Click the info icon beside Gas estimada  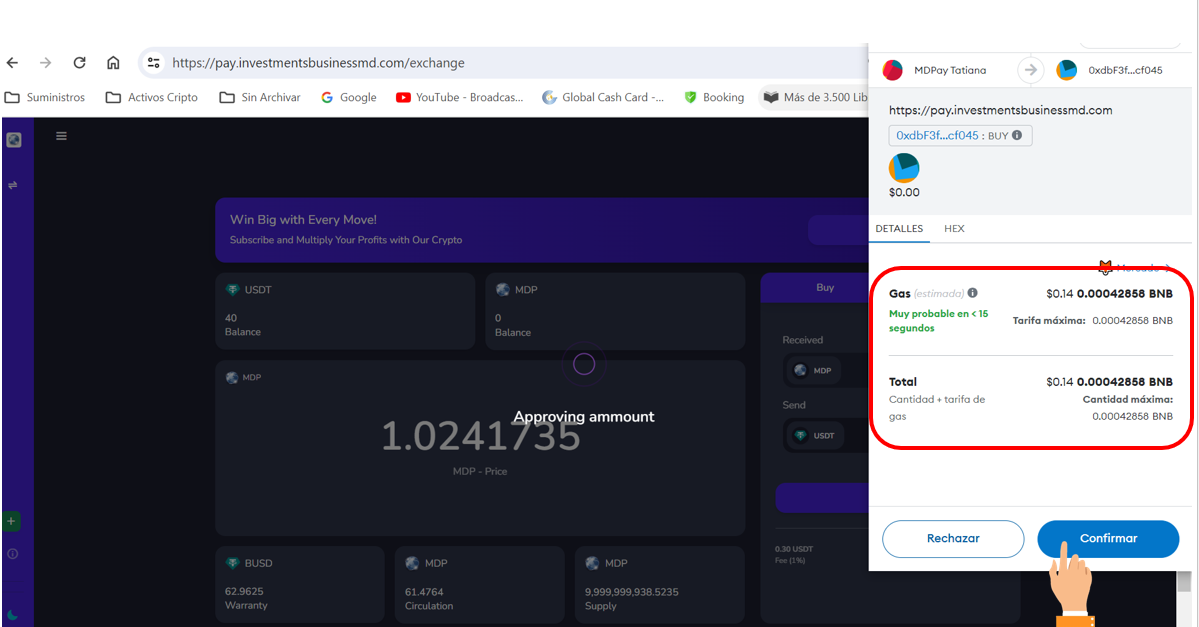click(x=973, y=293)
